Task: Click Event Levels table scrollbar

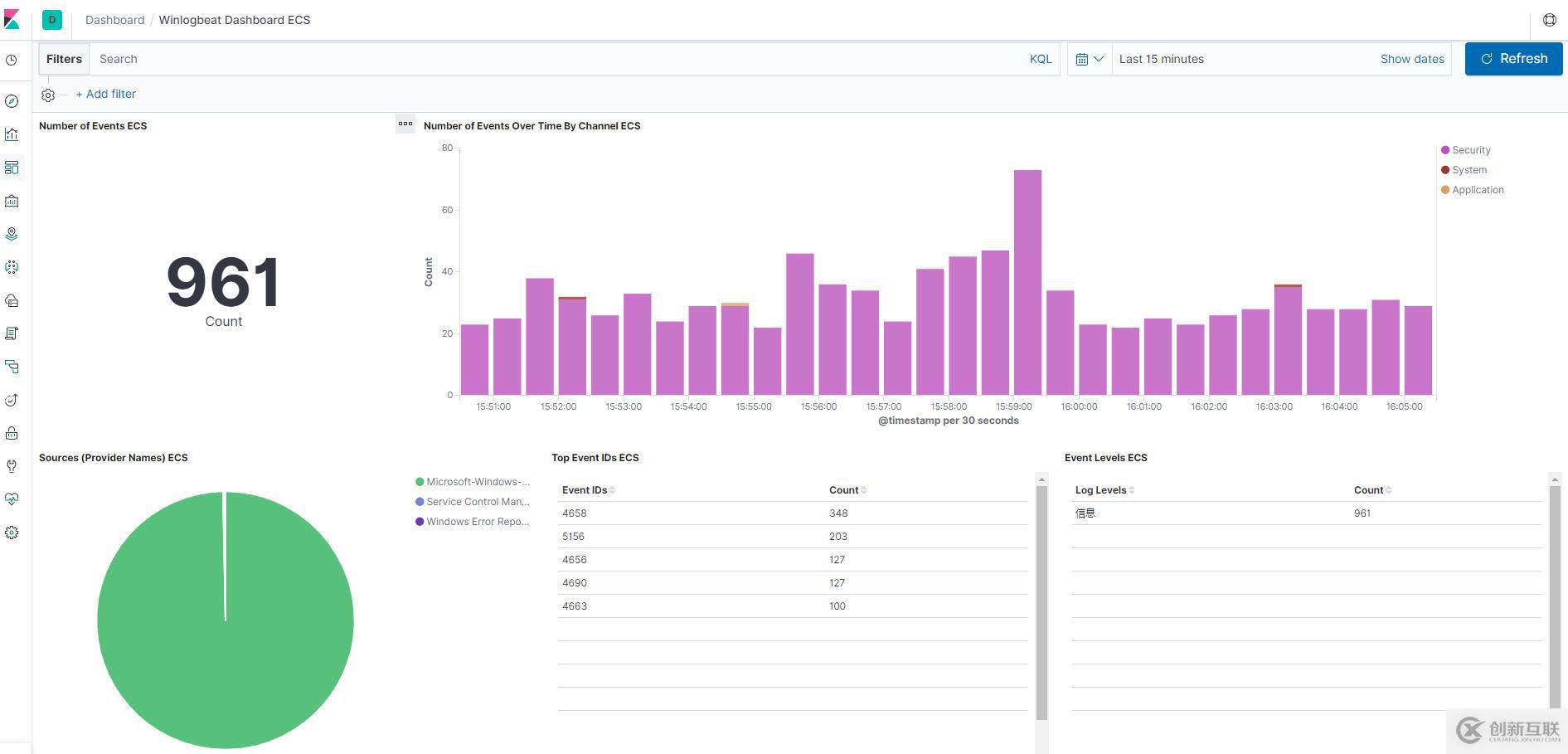Action: (x=1555, y=597)
